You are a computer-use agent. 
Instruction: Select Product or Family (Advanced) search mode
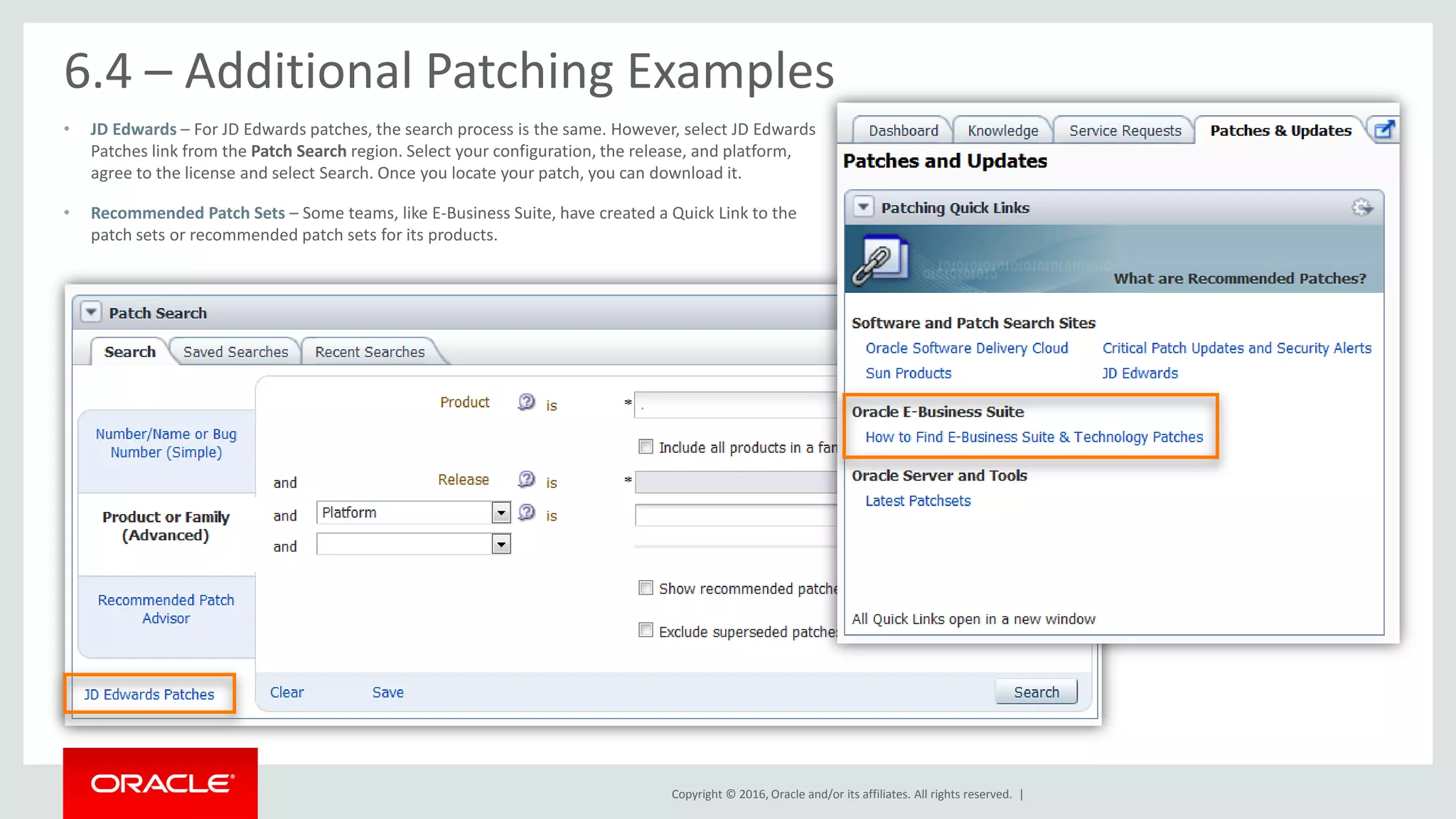pos(166,526)
